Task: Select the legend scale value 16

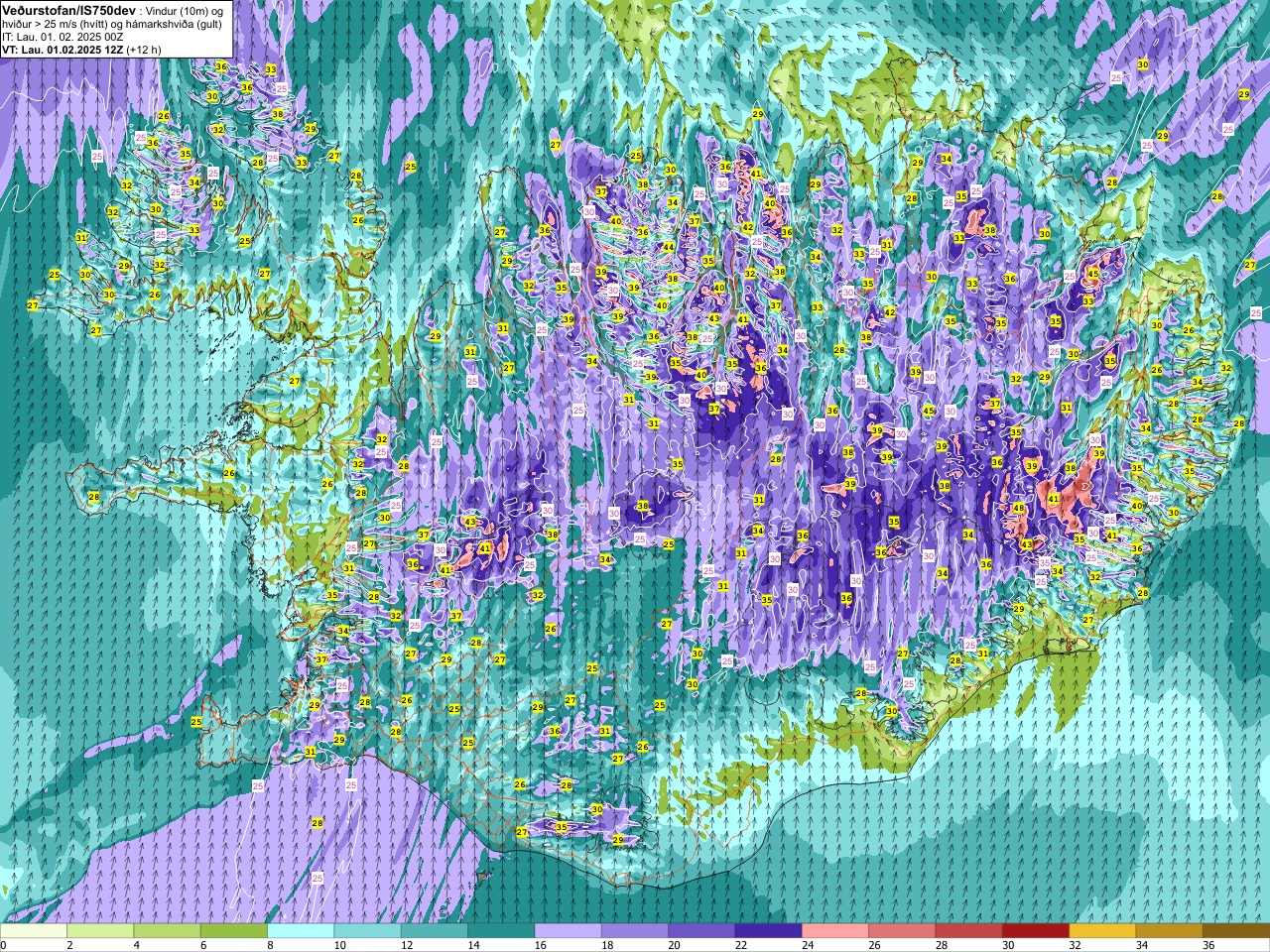Action: pos(540,945)
